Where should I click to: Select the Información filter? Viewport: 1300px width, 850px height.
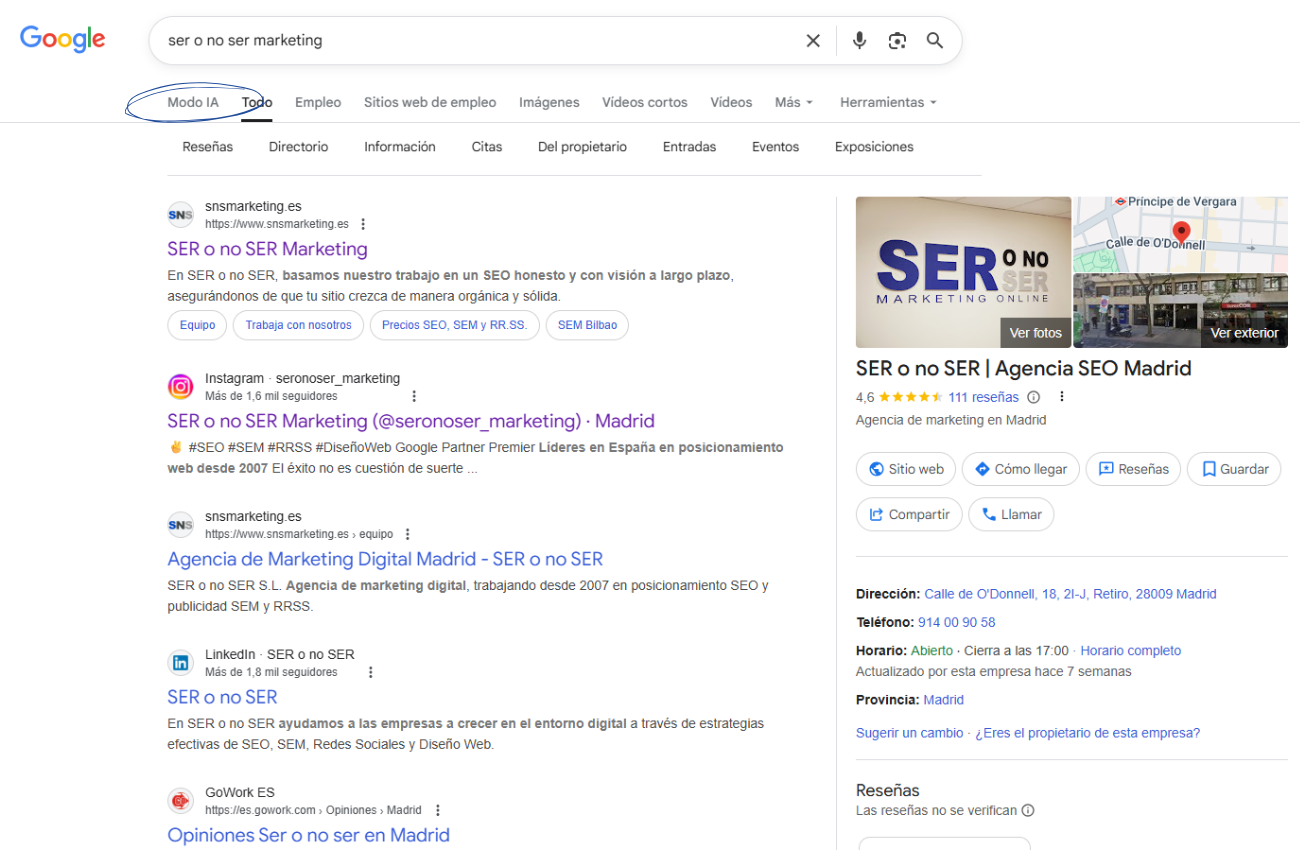click(400, 147)
